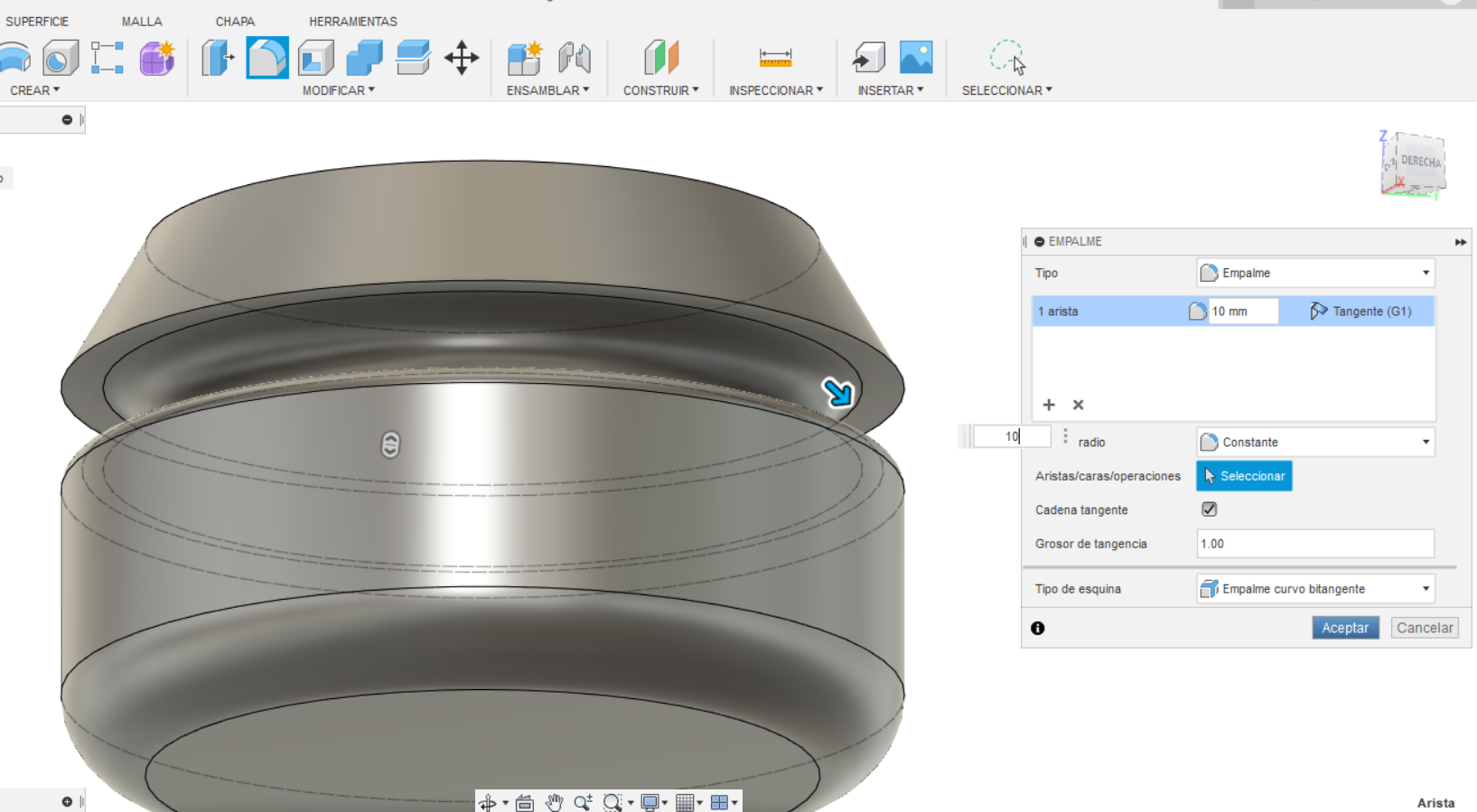Expand the bottom panel plus button
Screen dimensions: 1477x812
coord(67,801)
